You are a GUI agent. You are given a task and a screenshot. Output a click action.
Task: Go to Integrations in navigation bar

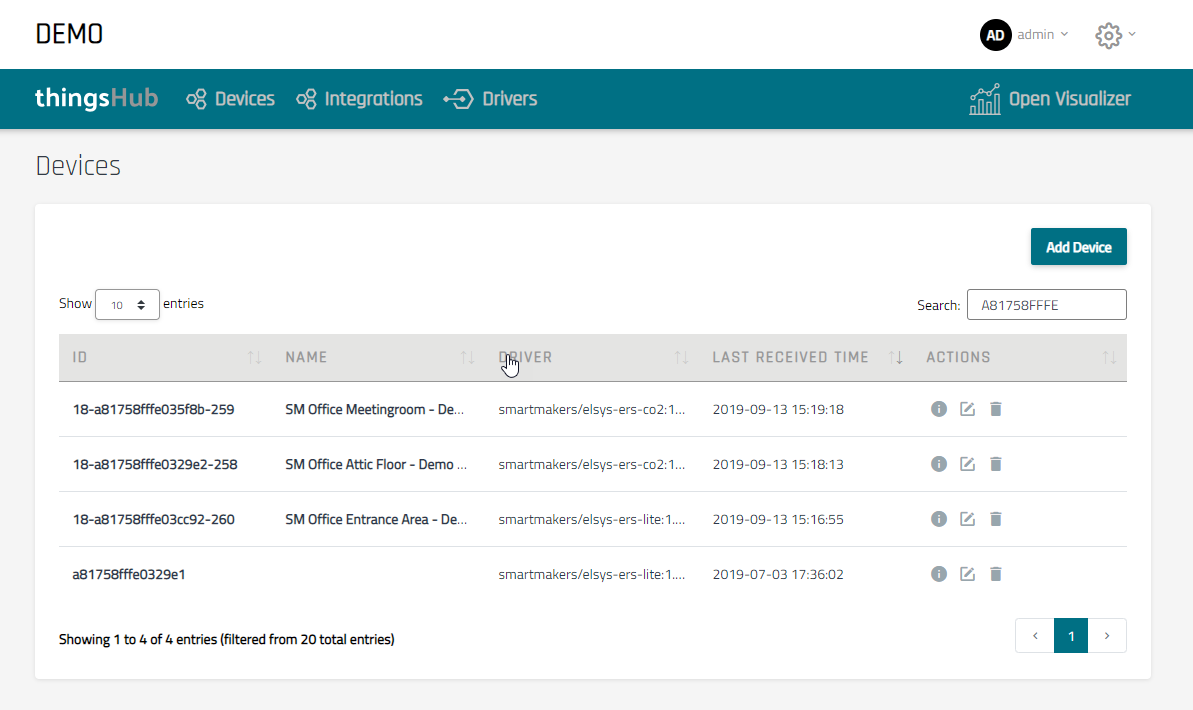click(x=360, y=99)
